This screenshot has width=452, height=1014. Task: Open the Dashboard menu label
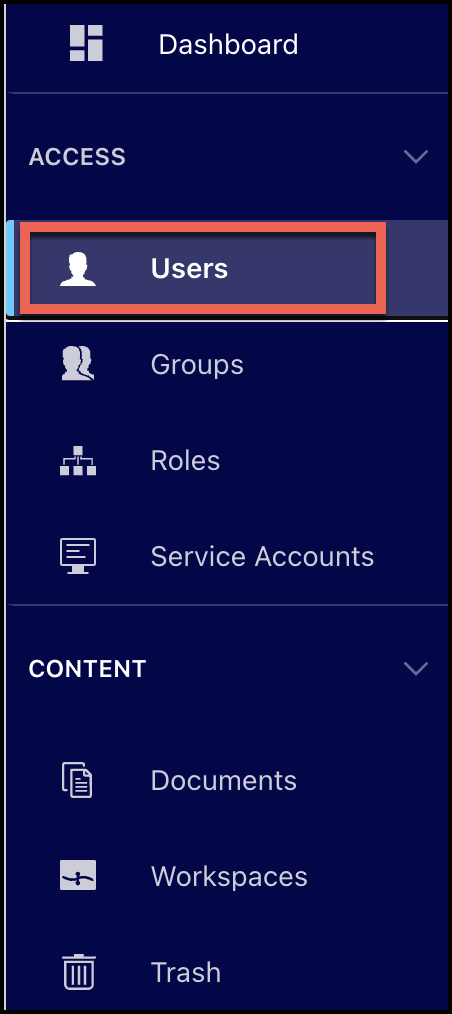(228, 45)
